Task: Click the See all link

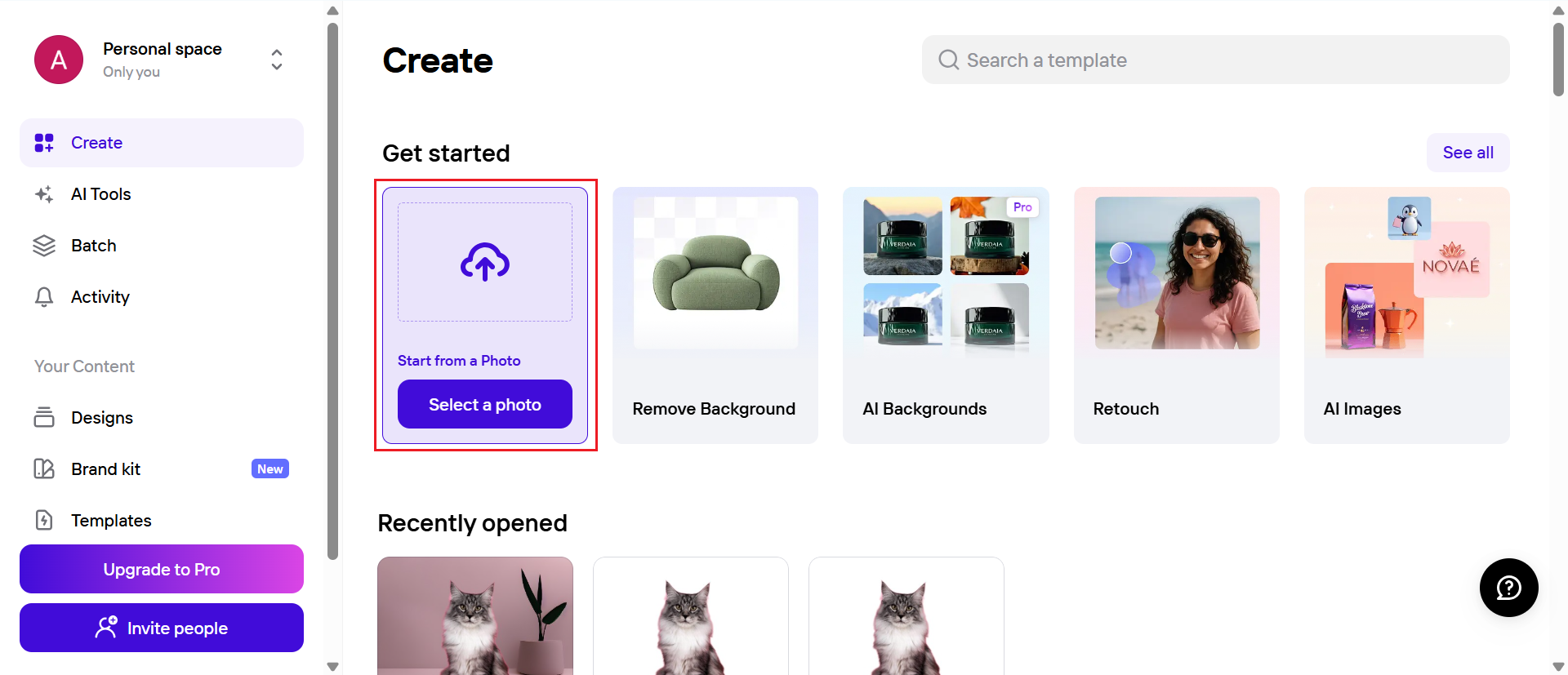Action: (1468, 153)
